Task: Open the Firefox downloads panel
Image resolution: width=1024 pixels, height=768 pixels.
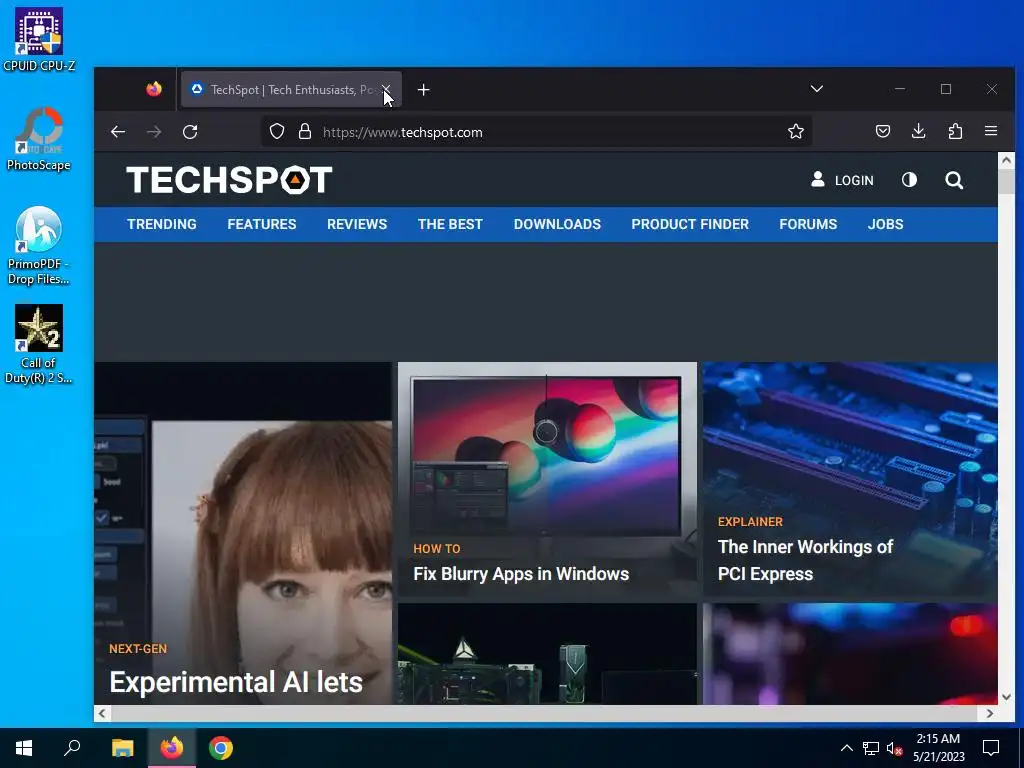Action: click(918, 132)
